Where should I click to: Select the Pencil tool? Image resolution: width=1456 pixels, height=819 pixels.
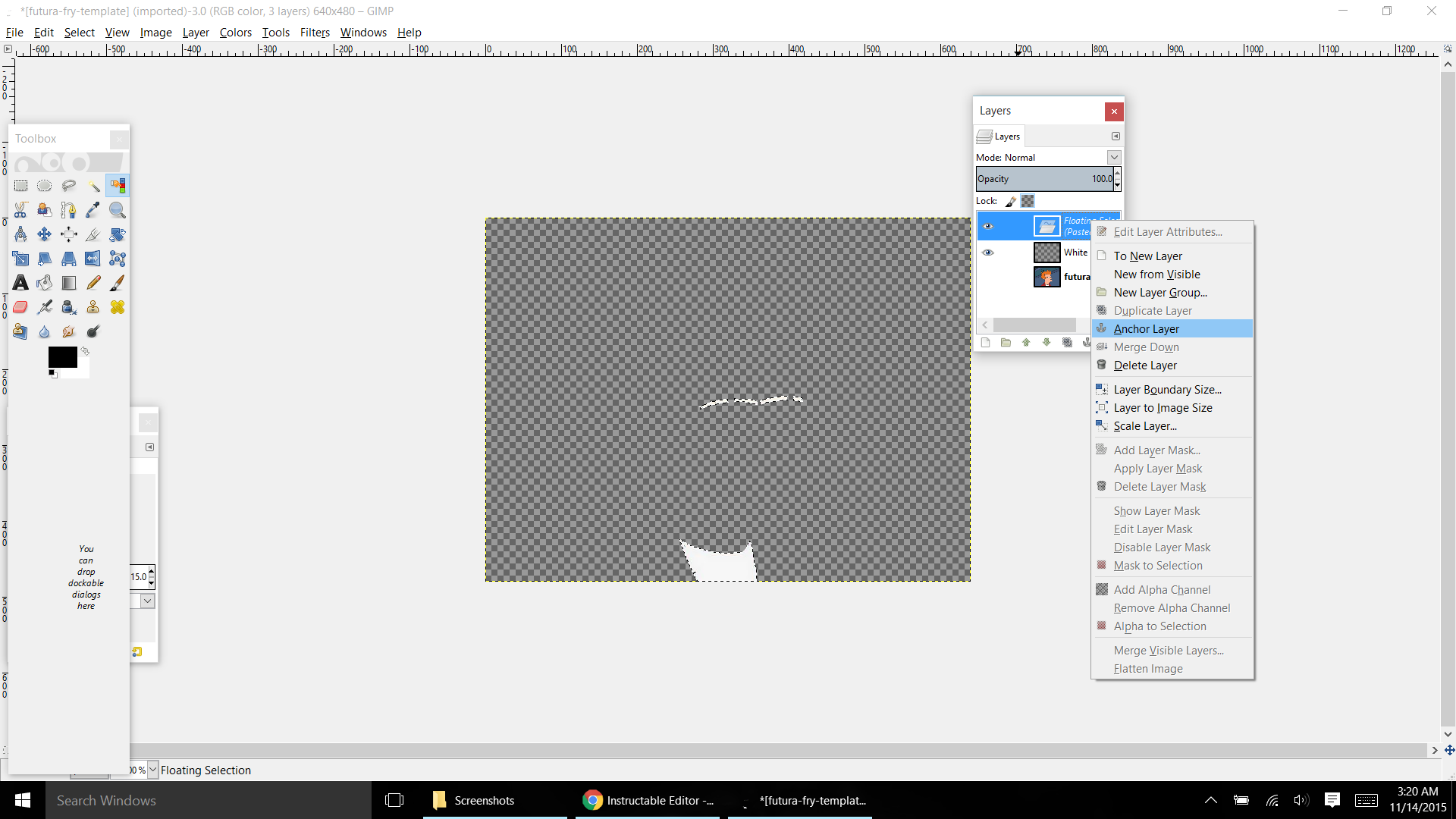tap(93, 283)
